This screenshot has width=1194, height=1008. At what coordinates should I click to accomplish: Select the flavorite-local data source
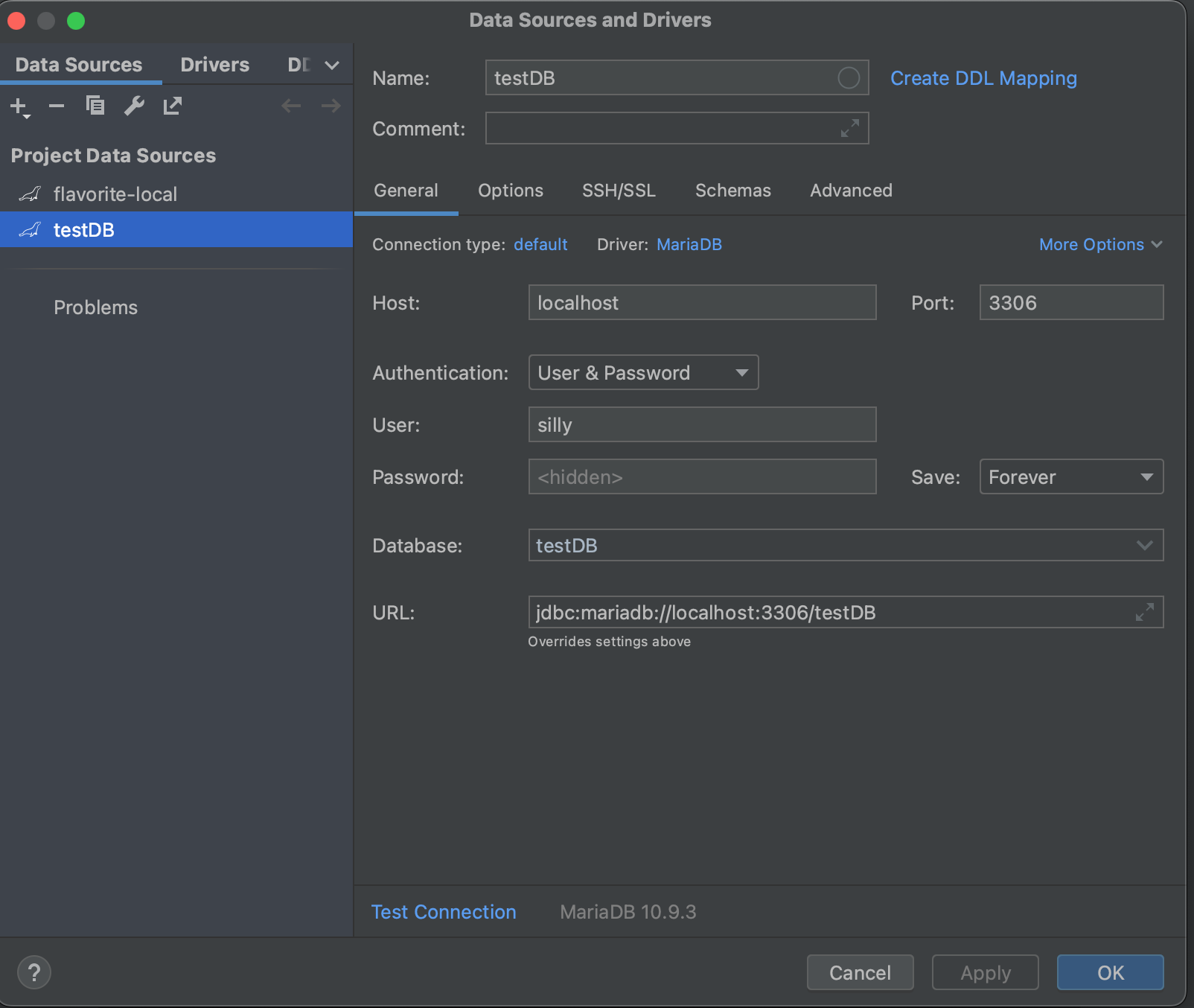(176, 194)
